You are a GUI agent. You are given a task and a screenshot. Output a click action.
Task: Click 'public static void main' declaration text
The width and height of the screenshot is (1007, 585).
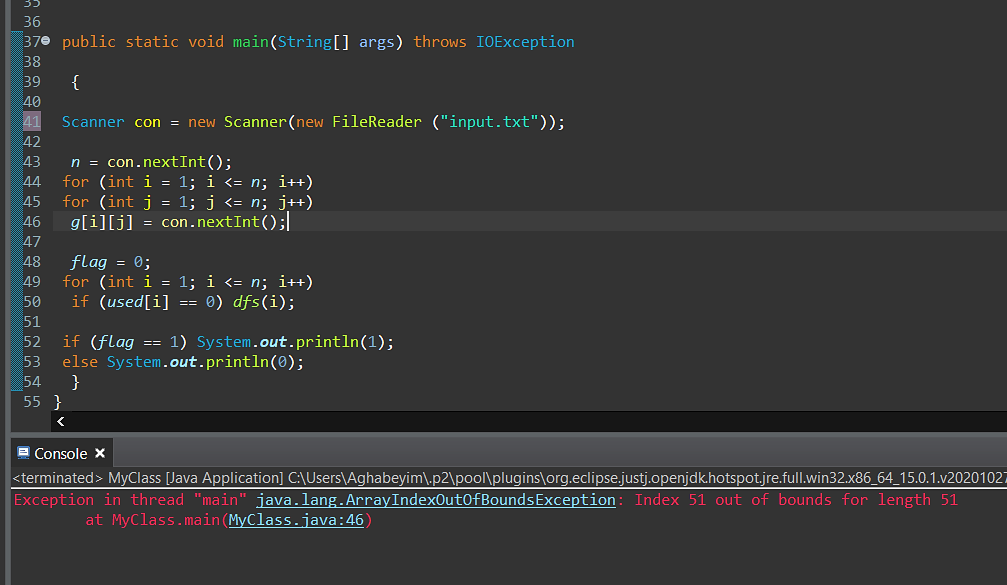[x=165, y=42]
